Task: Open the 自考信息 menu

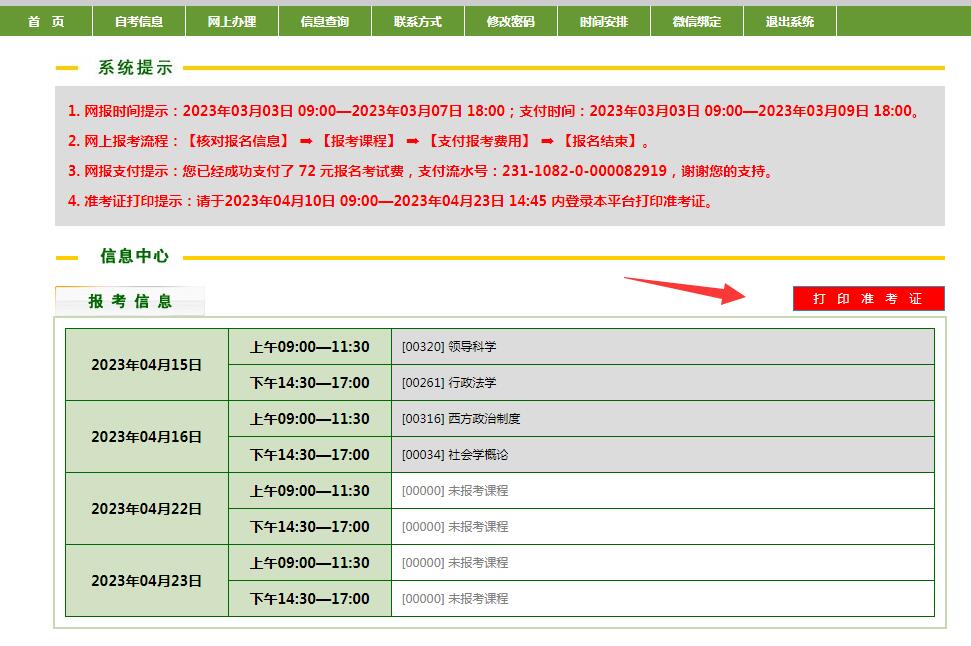Action: (139, 21)
